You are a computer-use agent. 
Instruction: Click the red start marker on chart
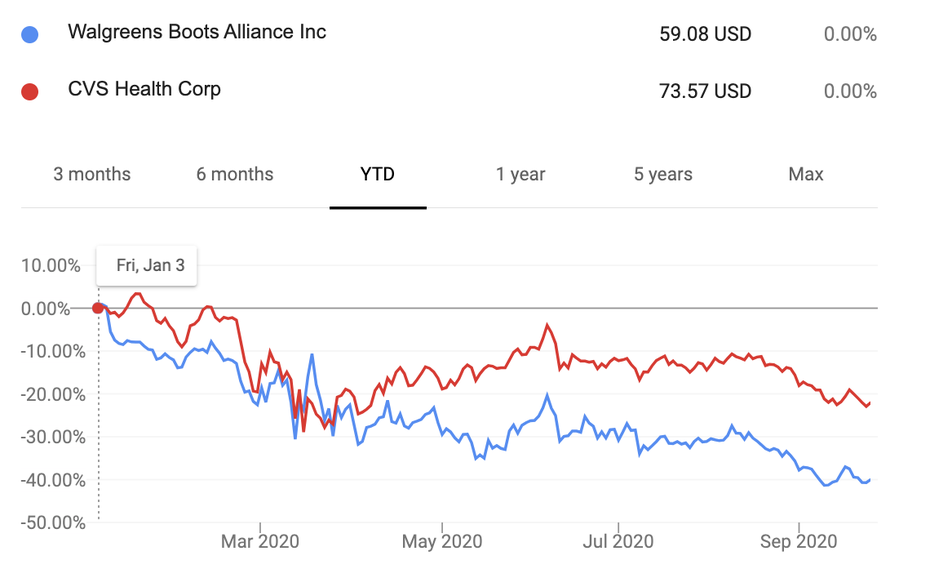pyautogui.click(x=98, y=308)
